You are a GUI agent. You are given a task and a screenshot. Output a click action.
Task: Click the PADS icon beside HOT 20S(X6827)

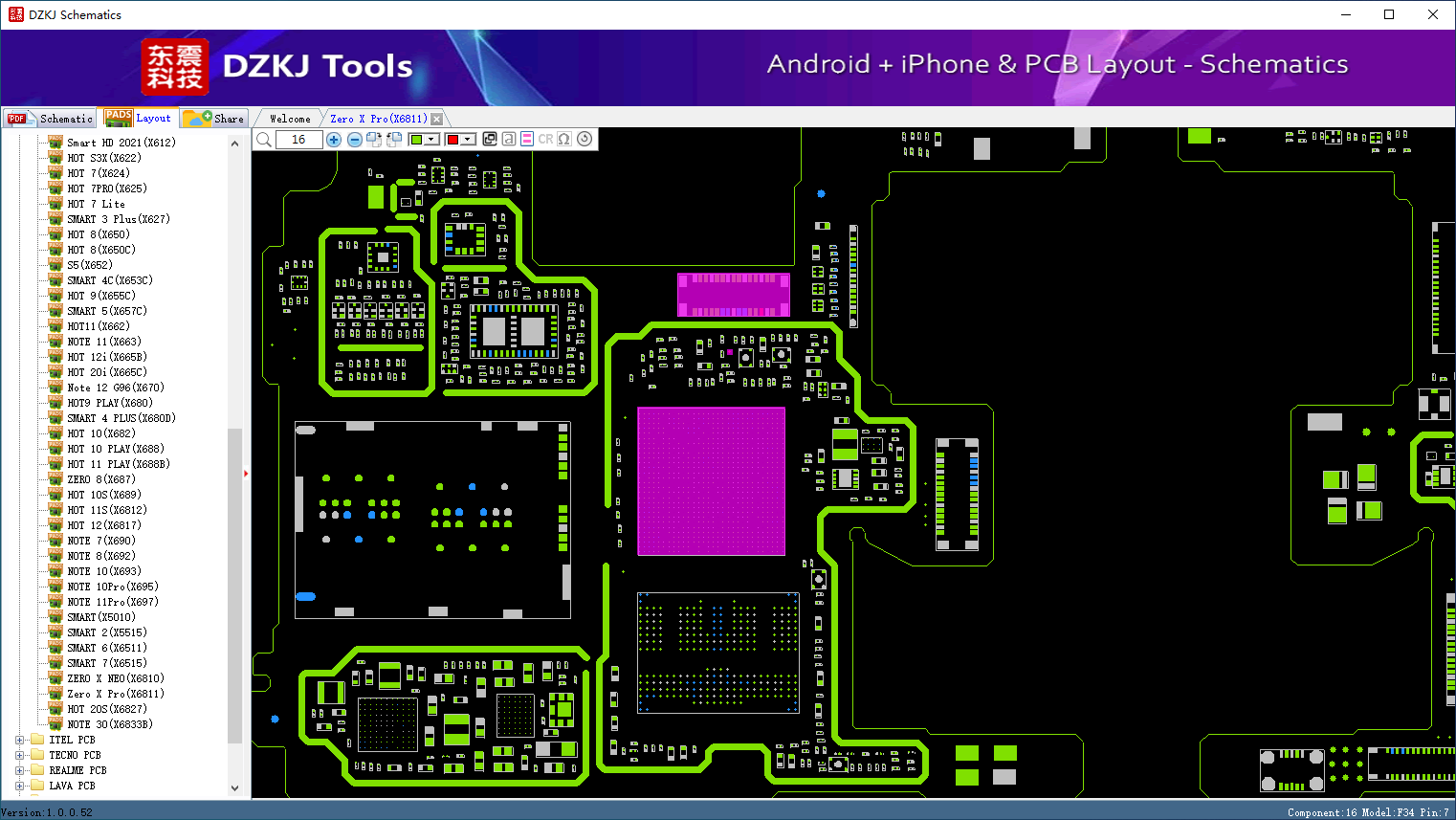(55, 709)
